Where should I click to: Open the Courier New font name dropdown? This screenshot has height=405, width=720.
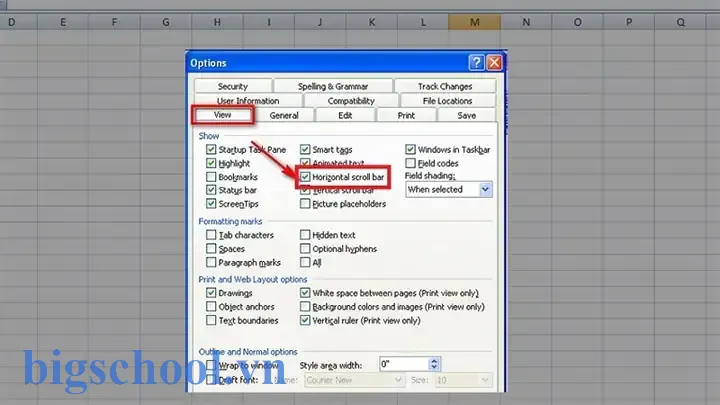398,380
